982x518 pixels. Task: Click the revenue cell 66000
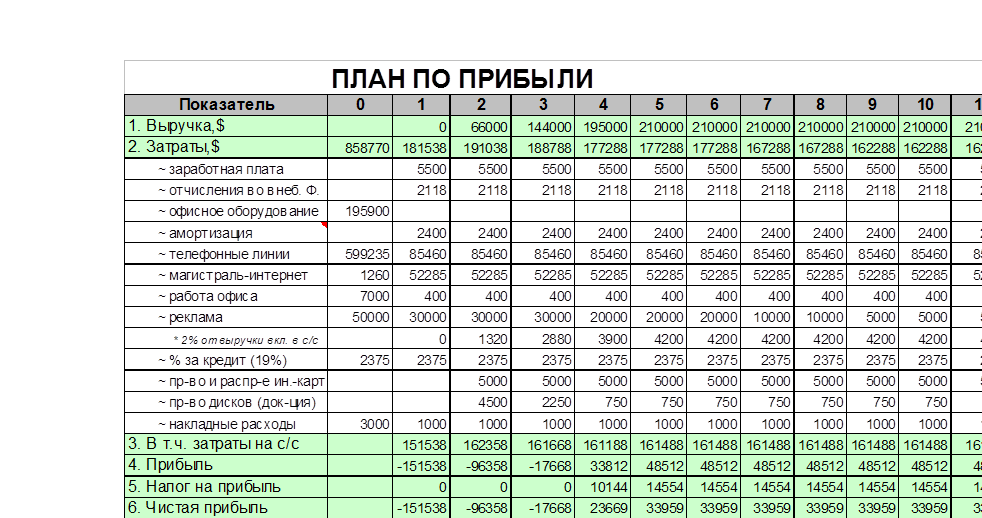pos(481,127)
